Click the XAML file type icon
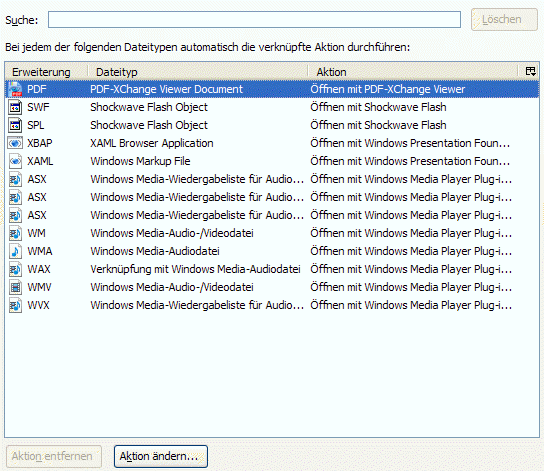The height and width of the screenshot is (471, 544). tap(15, 161)
